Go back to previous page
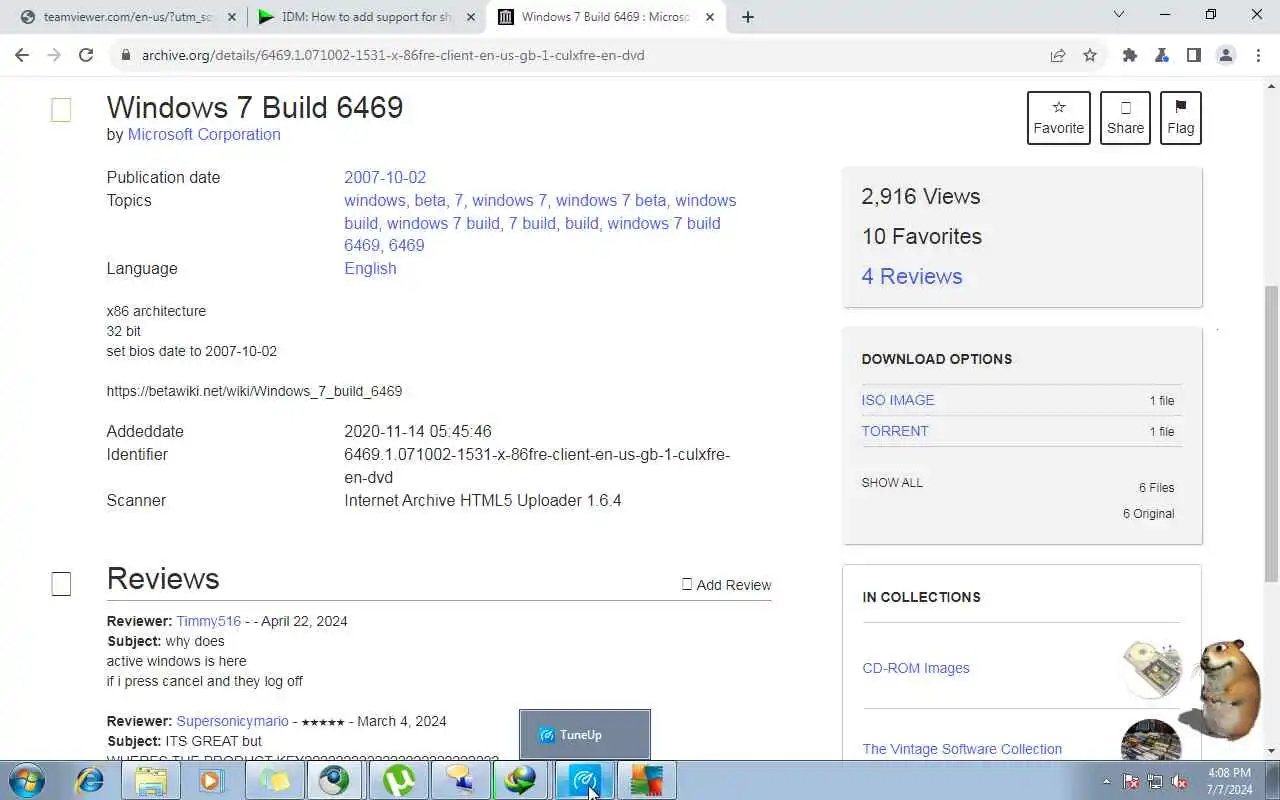This screenshot has width=1280, height=800. click(22, 55)
